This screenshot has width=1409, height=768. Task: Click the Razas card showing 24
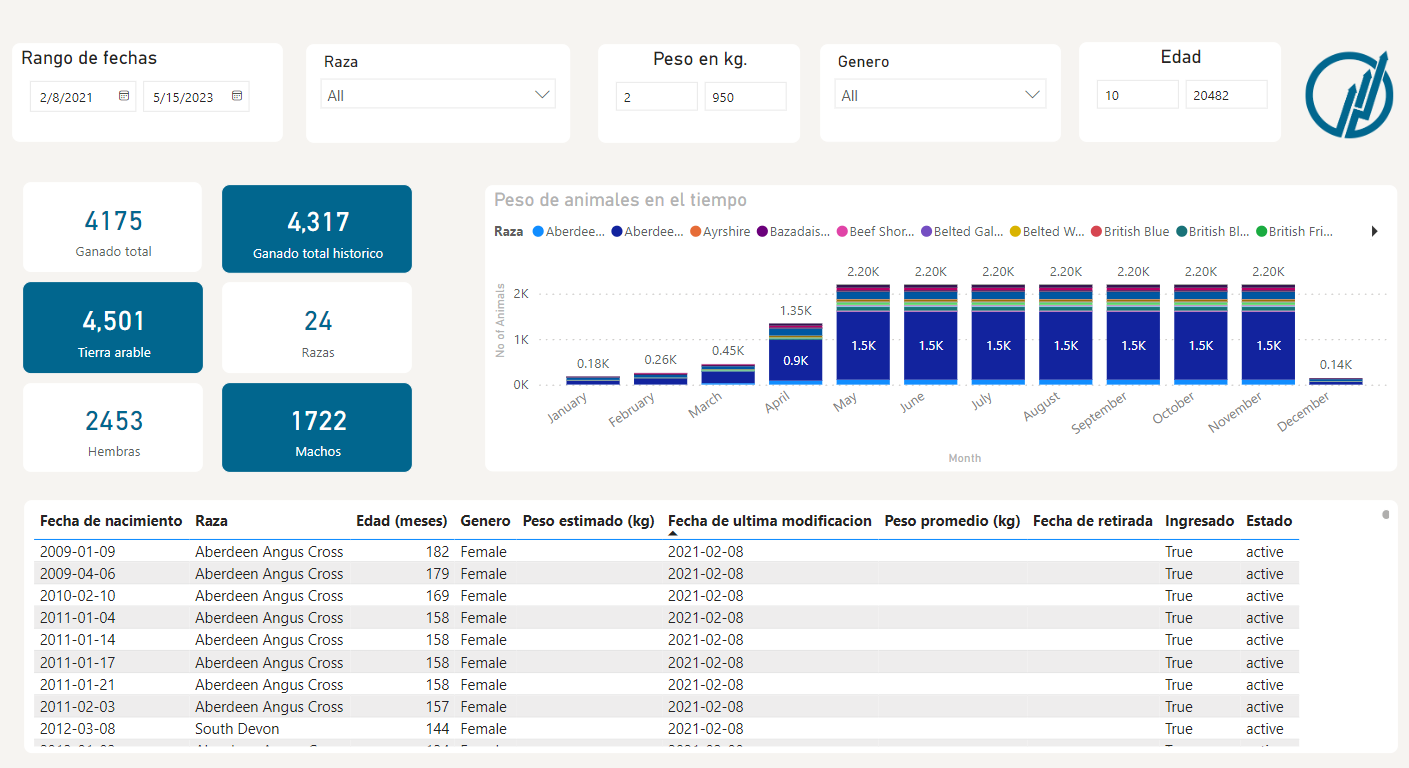point(317,327)
